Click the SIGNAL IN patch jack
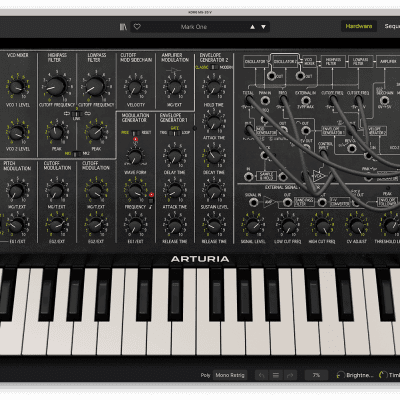The width and height of the screenshot is (400, 400). pos(253,202)
